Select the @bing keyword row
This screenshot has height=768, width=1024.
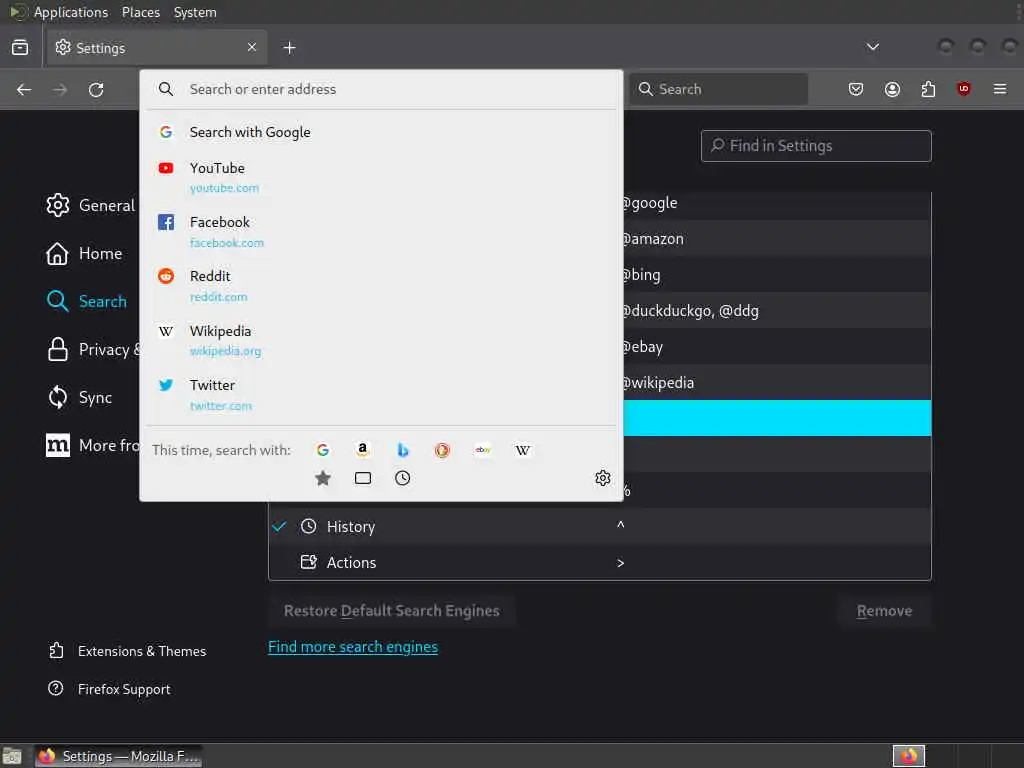777,275
